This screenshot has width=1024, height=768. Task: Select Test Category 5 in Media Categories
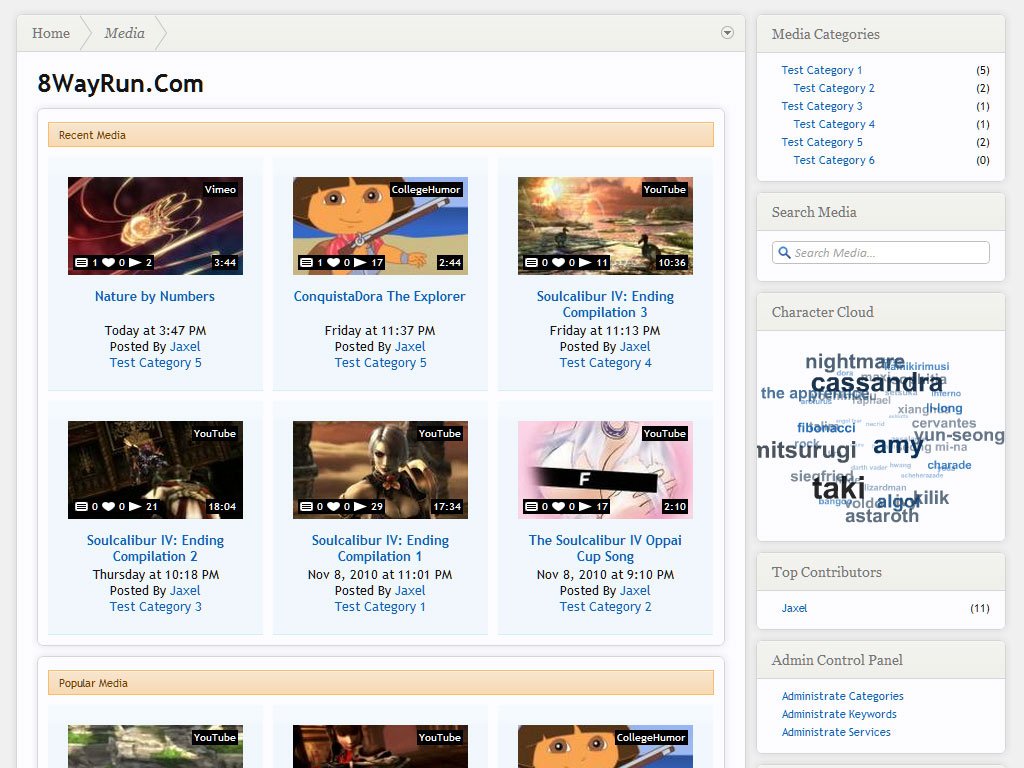(x=822, y=142)
